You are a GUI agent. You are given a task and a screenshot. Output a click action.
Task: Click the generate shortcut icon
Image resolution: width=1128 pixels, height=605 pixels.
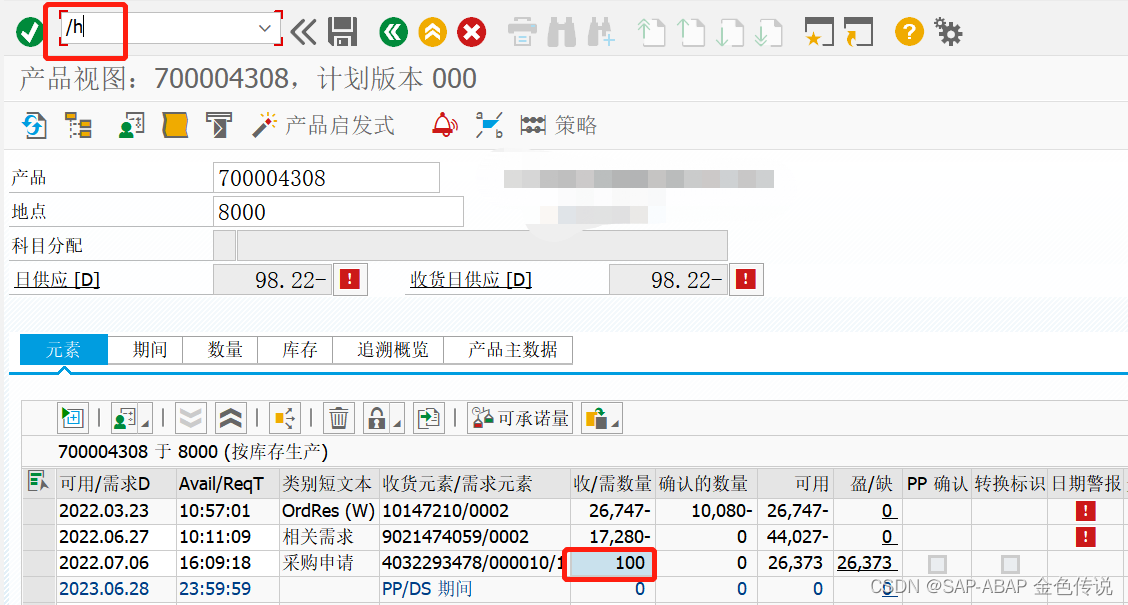click(x=858, y=32)
